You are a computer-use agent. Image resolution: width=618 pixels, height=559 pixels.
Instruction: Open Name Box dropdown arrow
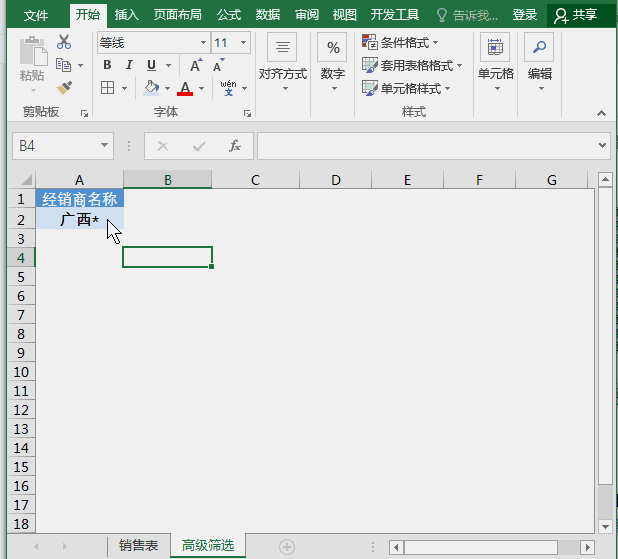point(104,145)
